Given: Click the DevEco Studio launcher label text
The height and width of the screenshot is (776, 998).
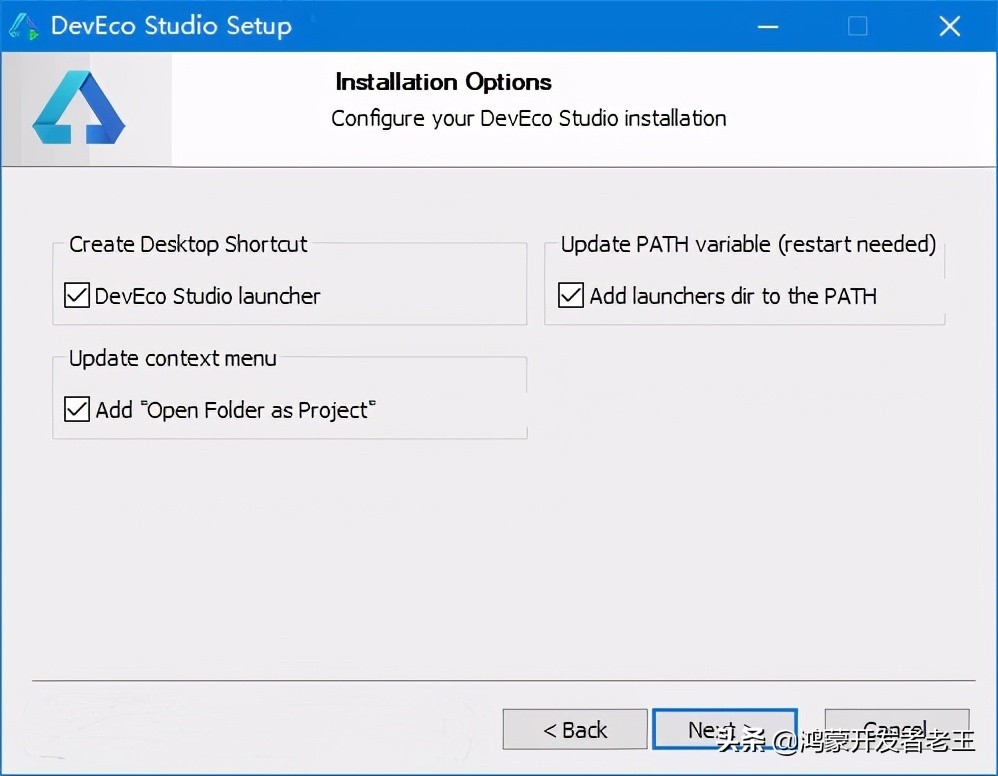Looking at the screenshot, I should point(208,296).
